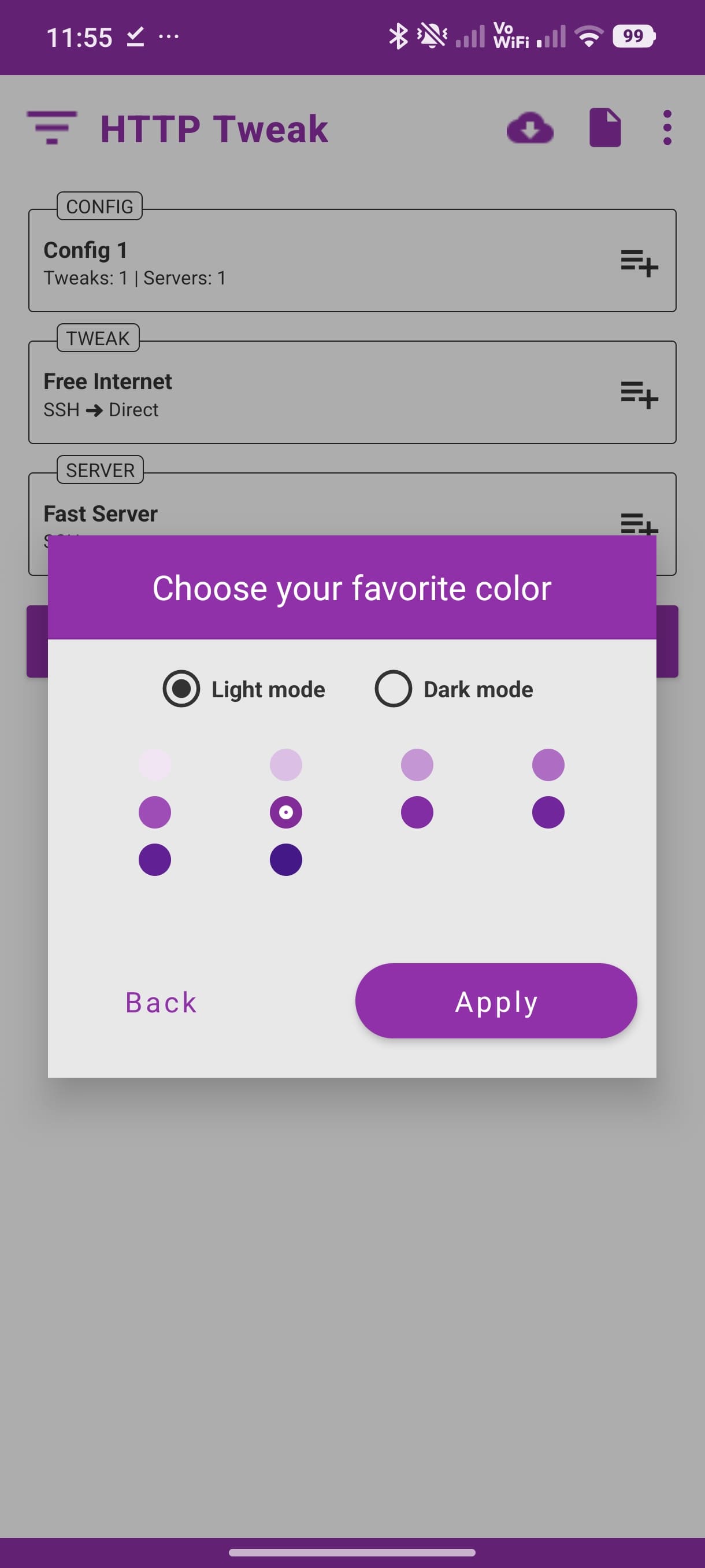Pick the top-right medium purple swatch
This screenshot has width=705, height=1568.
548,764
